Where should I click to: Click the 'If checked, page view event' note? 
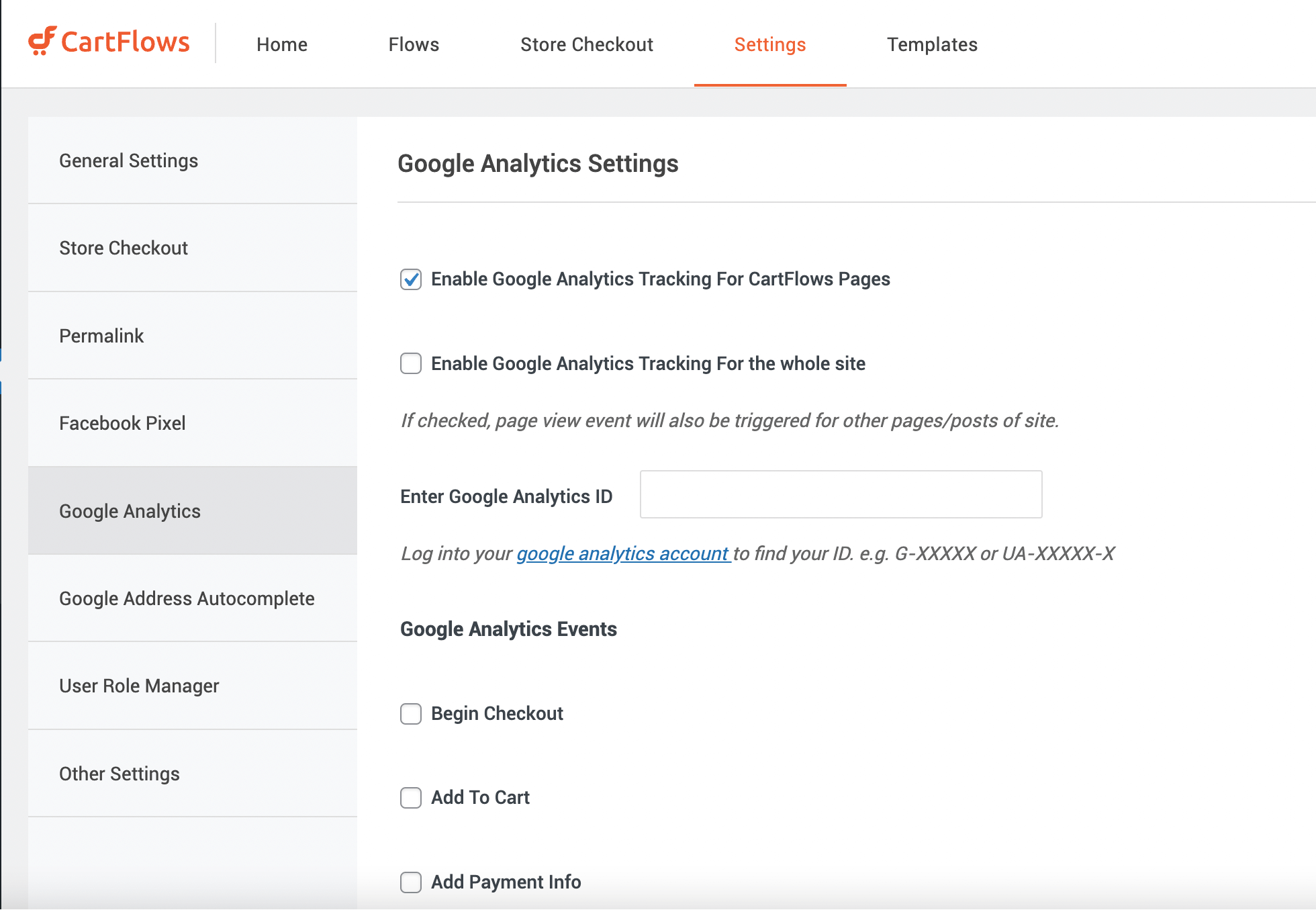pos(730,420)
